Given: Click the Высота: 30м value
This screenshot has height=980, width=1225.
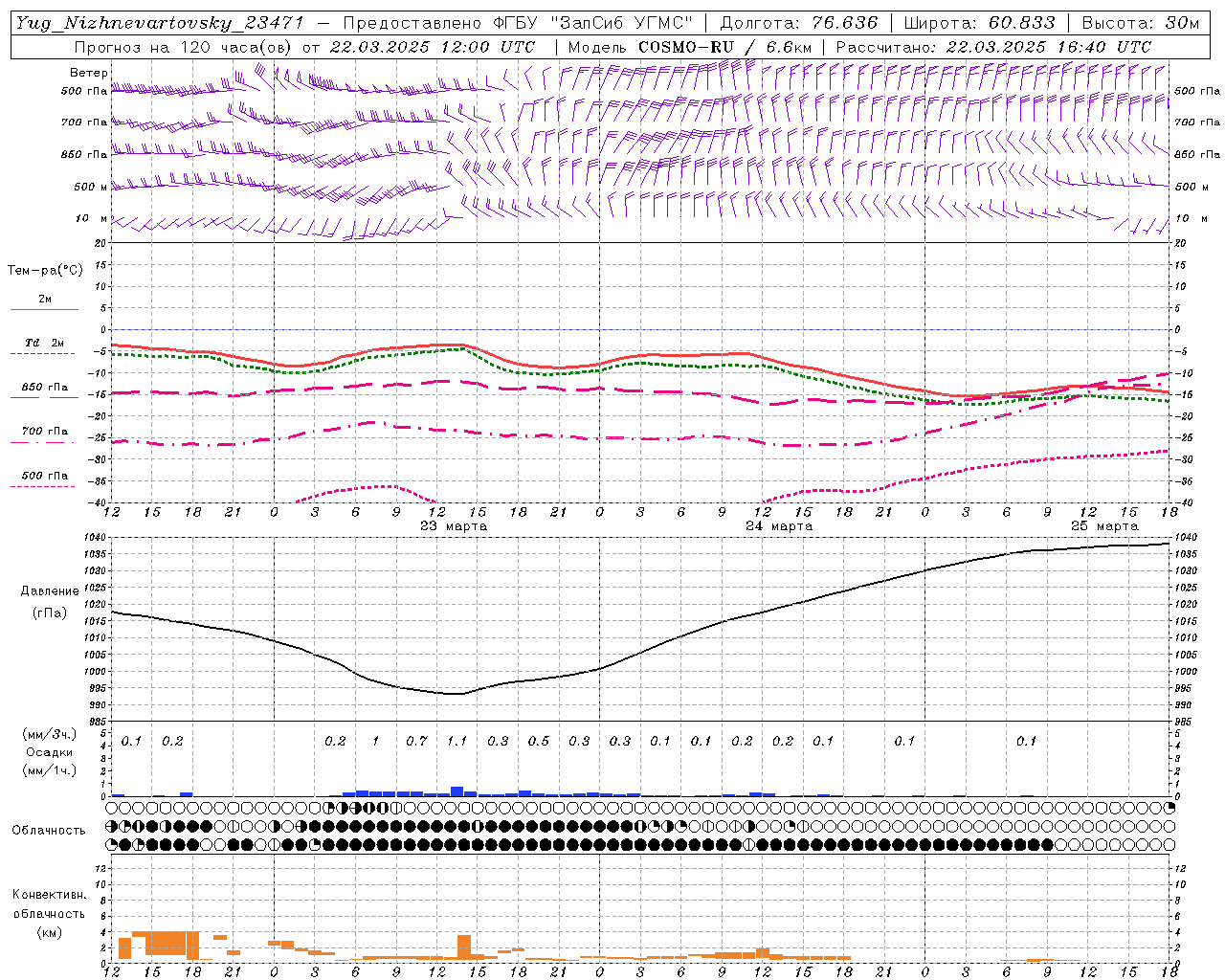Looking at the screenshot, I should (1140, 23).
